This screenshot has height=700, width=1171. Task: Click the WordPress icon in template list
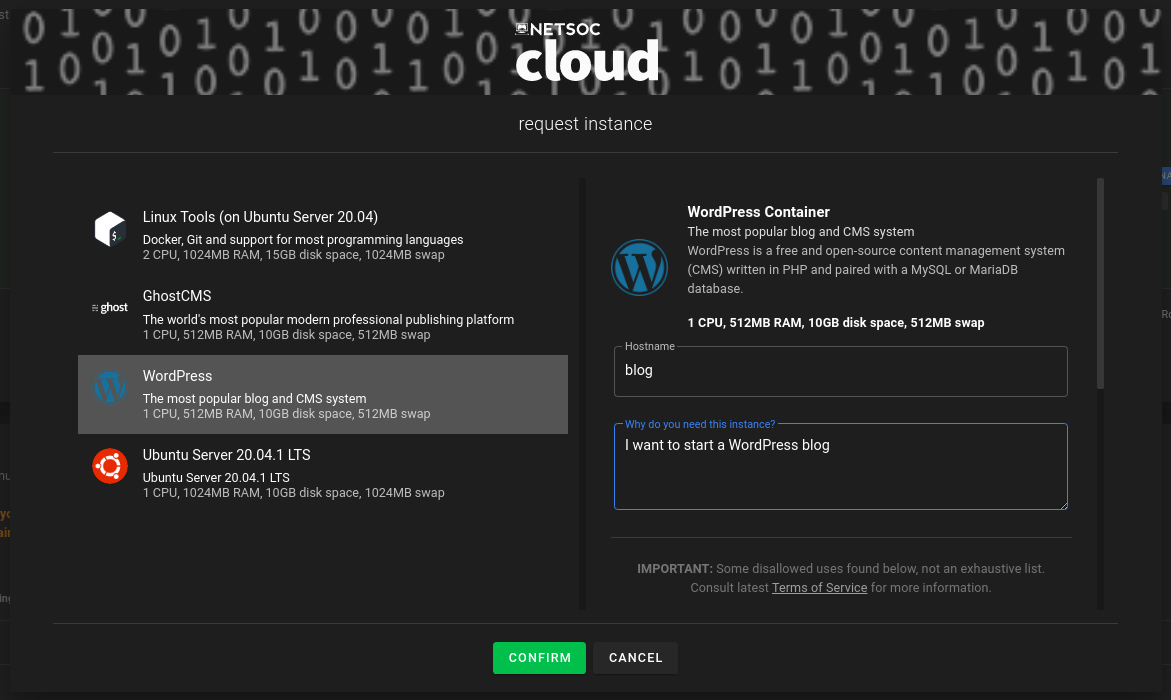pyautogui.click(x=110, y=387)
